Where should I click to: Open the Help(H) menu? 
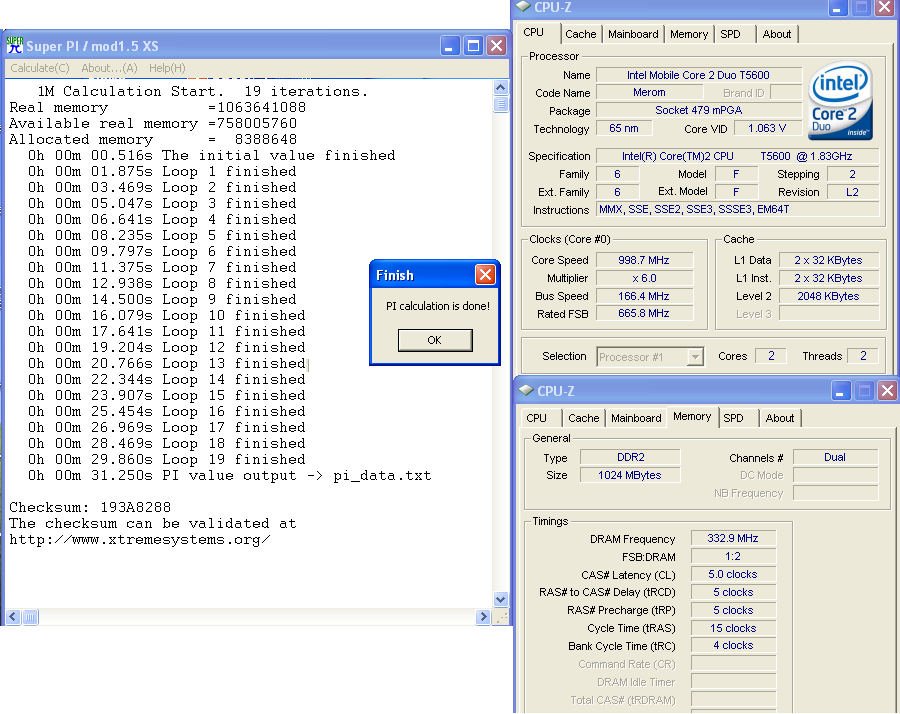[x=167, y=68]
